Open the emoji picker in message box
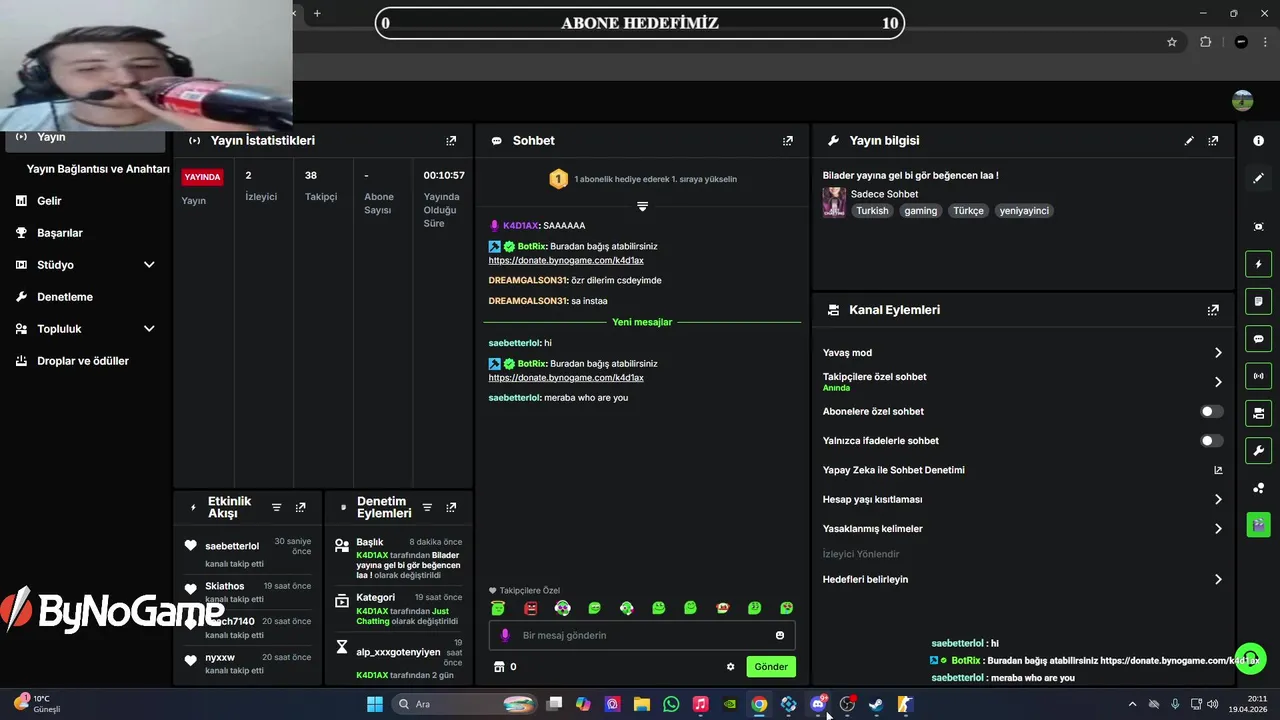 (x=780, y=635)
